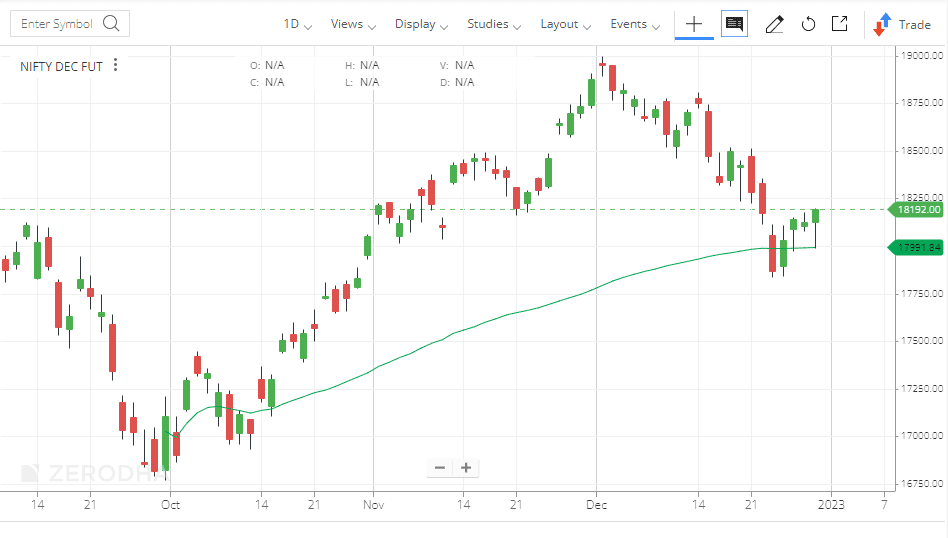This screenshot has width=948, height=538.
Task: Click the red-blue Trade arrows icon
Action: click(883, 24)
